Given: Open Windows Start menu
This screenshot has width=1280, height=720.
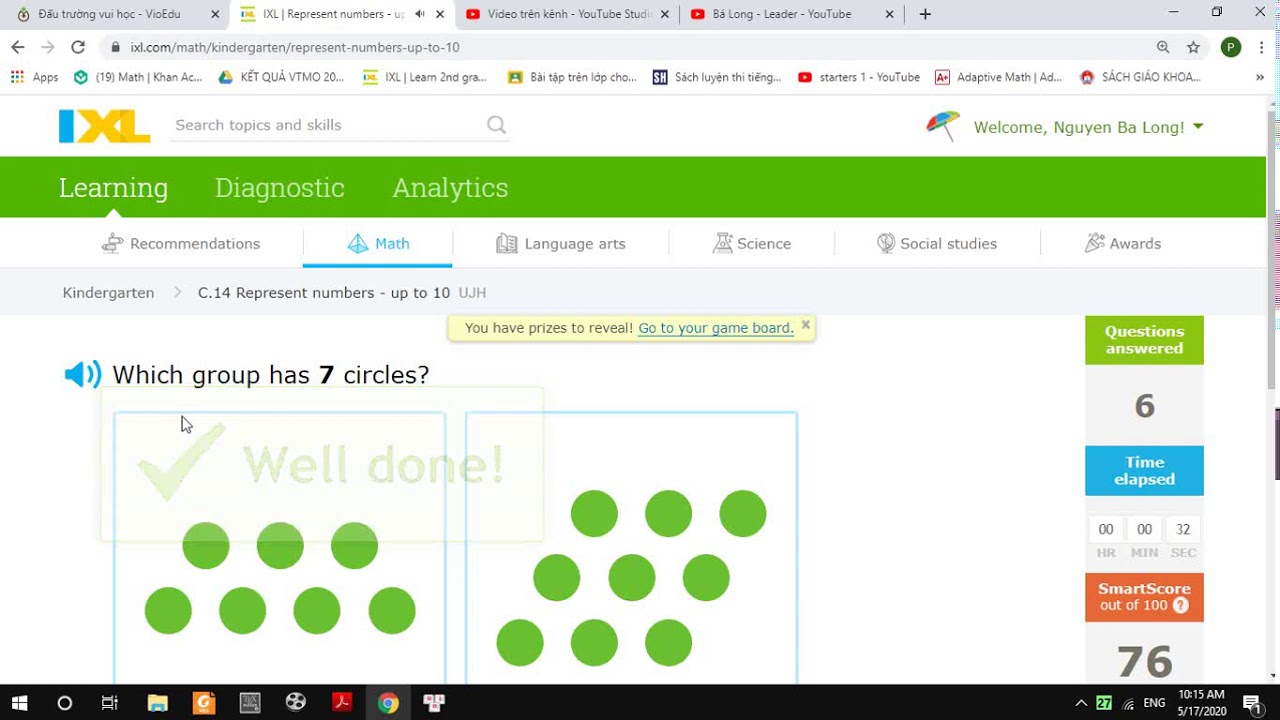Looking at the screenshot, I should click(x=19, y=703).
